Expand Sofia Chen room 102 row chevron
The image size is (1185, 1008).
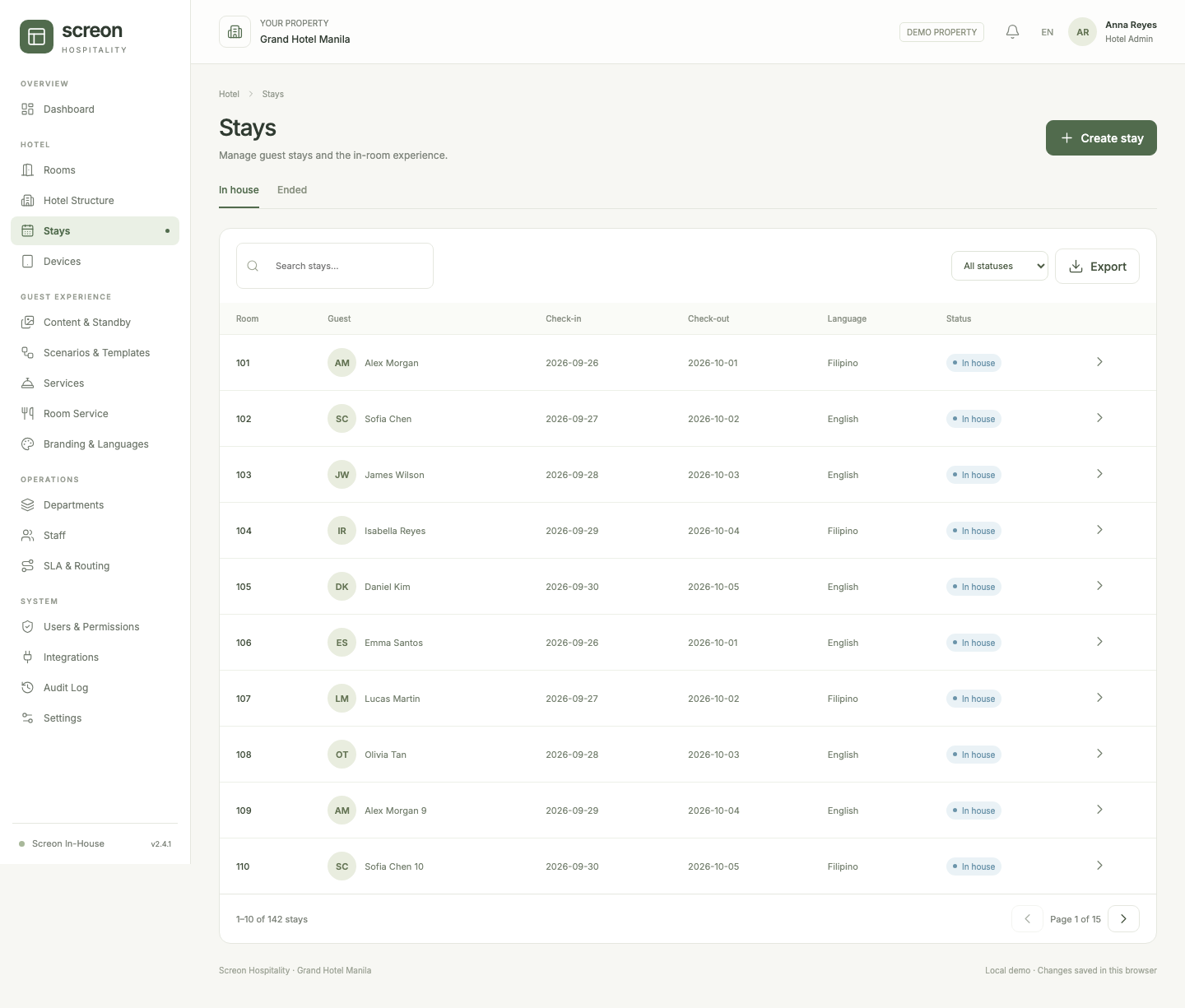[1099, 418]
